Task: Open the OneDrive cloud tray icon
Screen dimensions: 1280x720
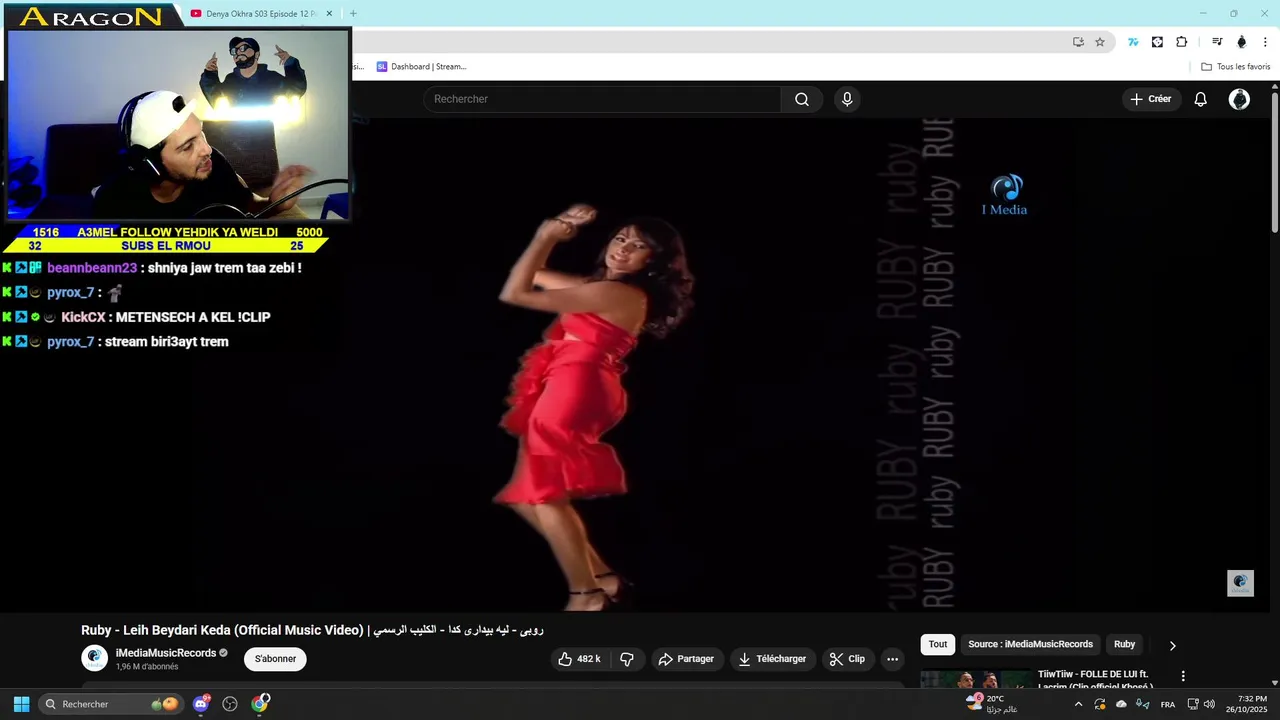Action: [x=1121, y=704]
